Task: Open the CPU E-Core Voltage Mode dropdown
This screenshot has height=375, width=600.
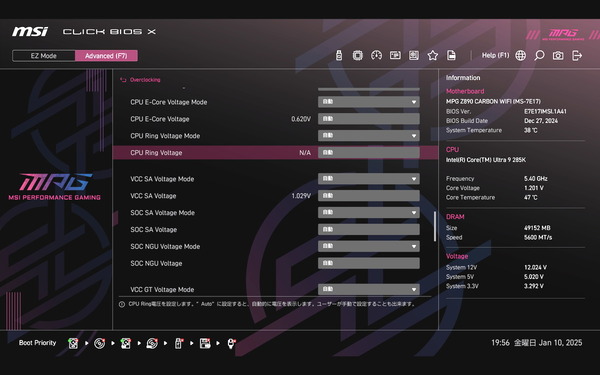Action: 368,102
